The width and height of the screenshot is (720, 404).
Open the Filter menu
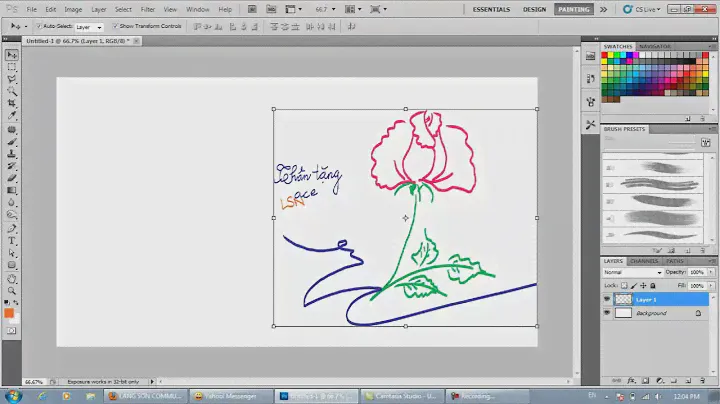147,9
